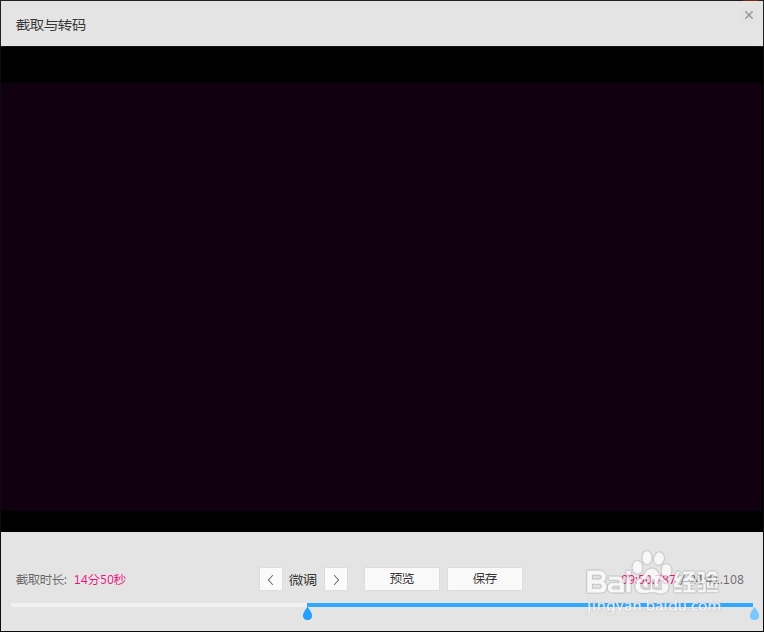The image size is (764, 632).
Task: Nudge selection forward with right 微调 arrow
Action: click(x=336, y=579)
